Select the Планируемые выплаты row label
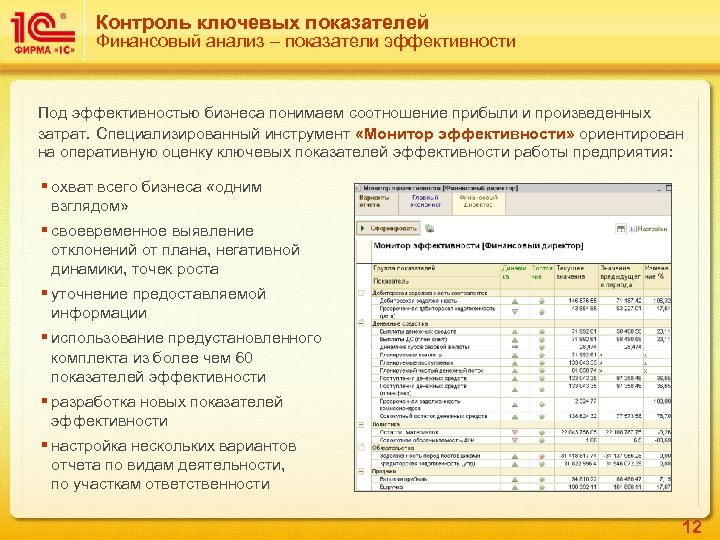 (411, 355)
